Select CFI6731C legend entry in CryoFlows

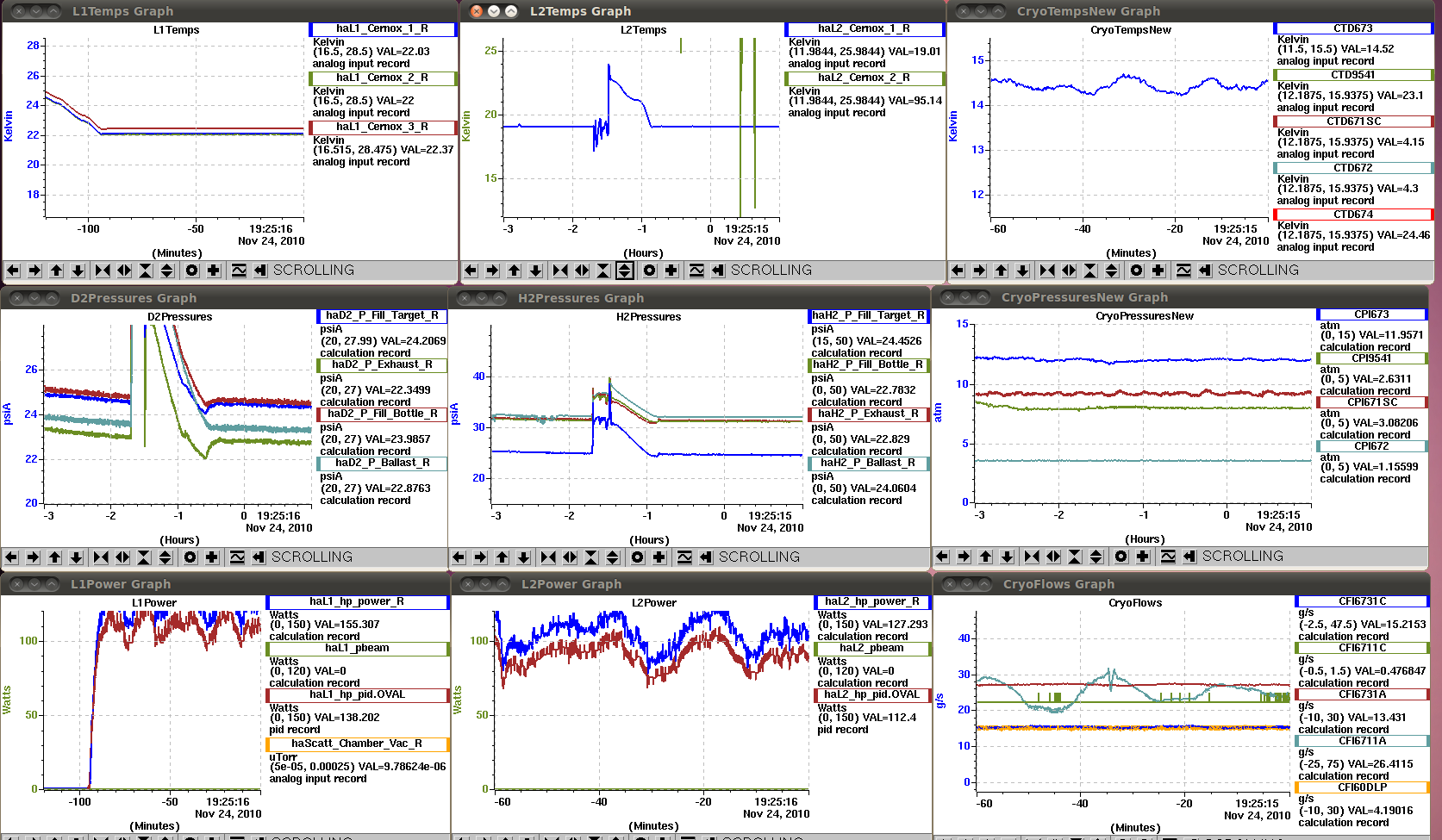(x=1362, y=601)
